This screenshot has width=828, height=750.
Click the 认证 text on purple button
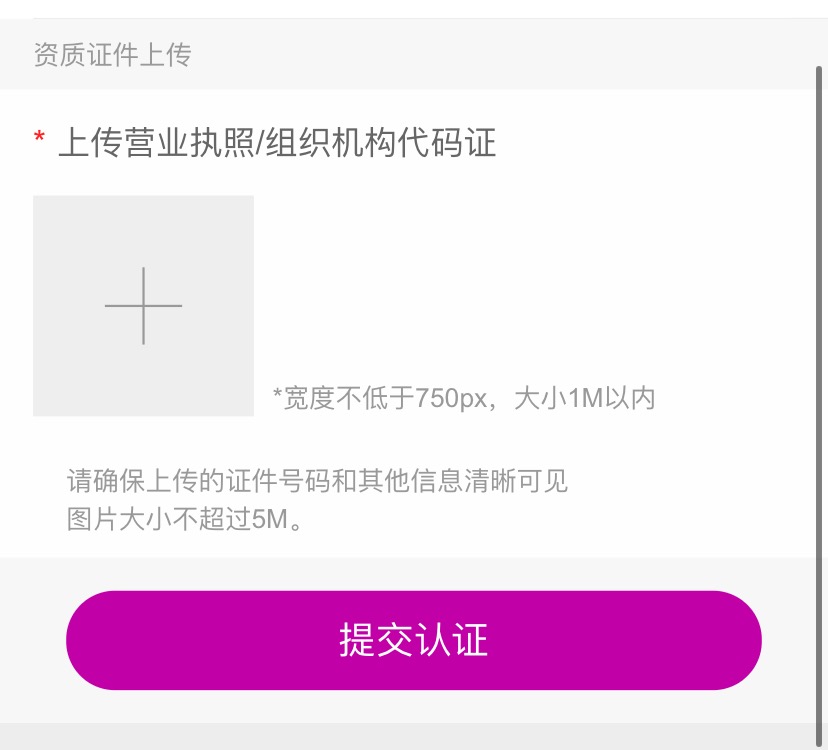tap(451, 640)
